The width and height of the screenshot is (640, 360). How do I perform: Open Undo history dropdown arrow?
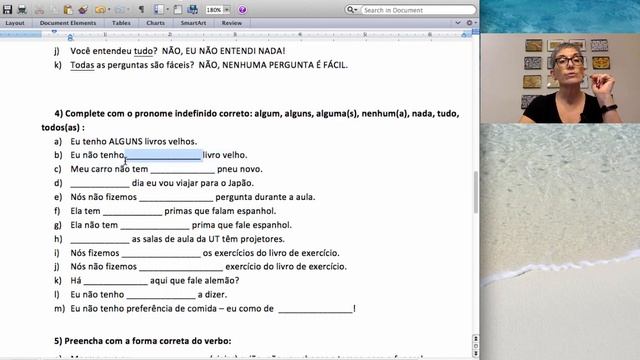click(109, 10)
